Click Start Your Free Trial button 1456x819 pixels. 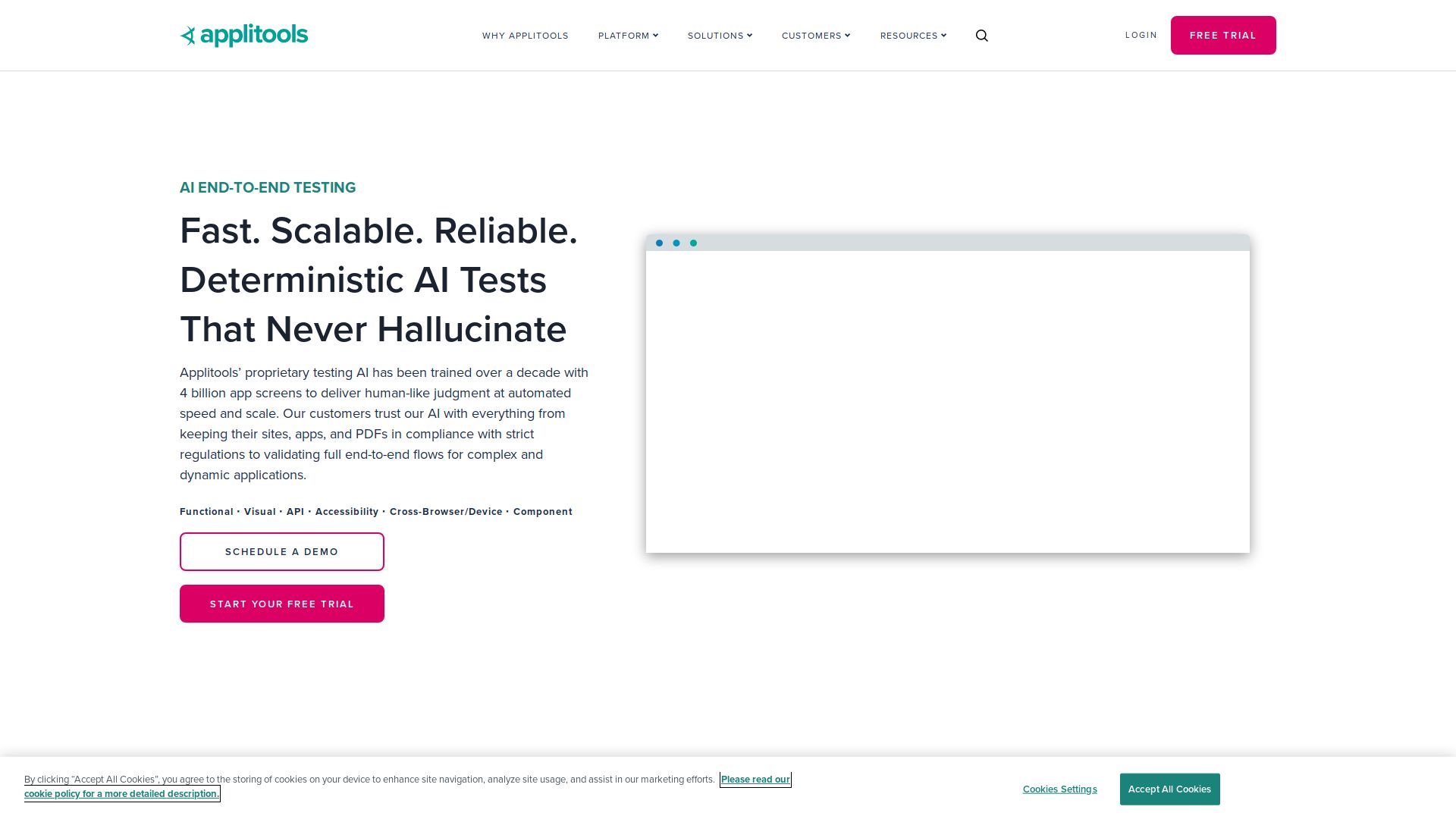pyautogui.click(x=282, y=604)
